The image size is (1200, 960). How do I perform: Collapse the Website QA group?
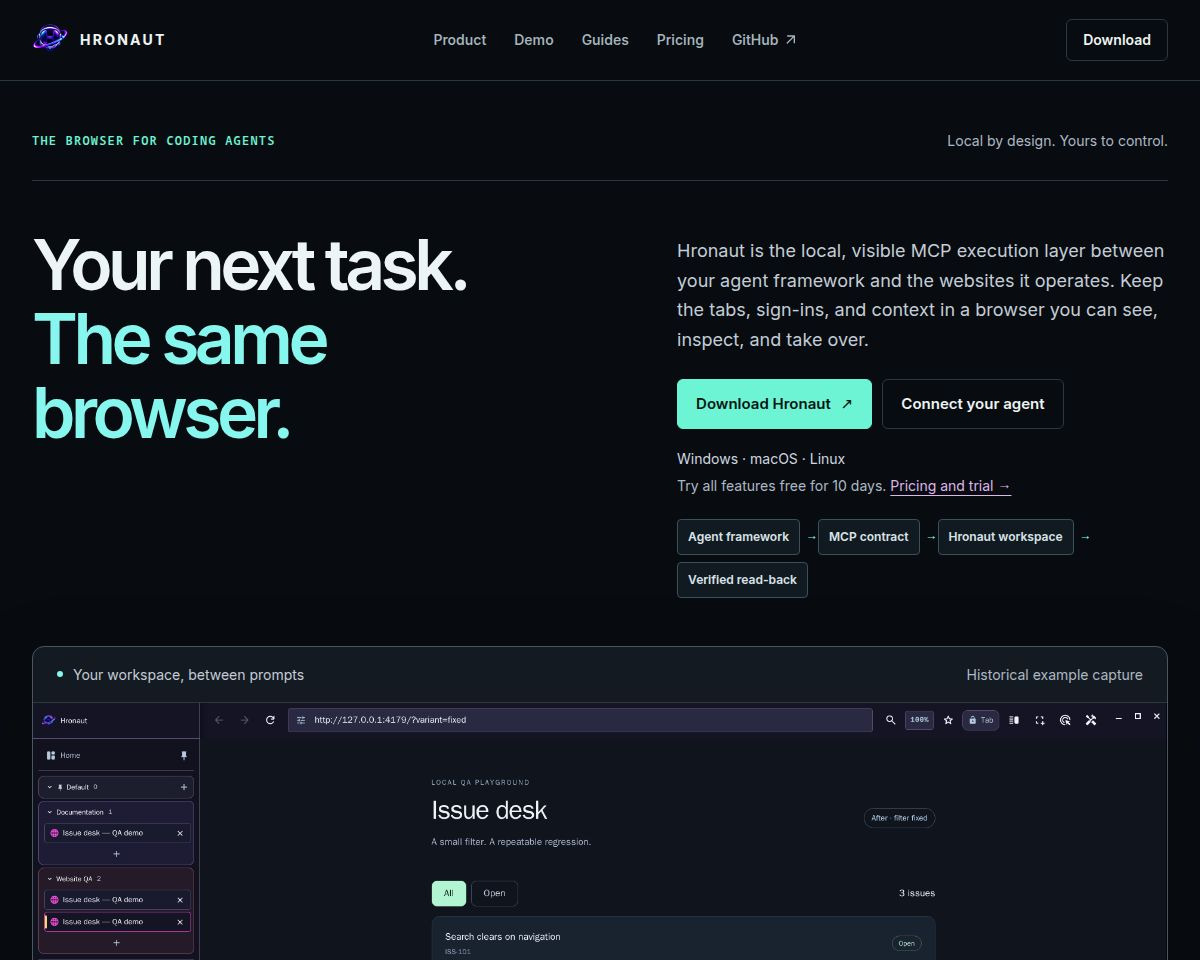50,879
